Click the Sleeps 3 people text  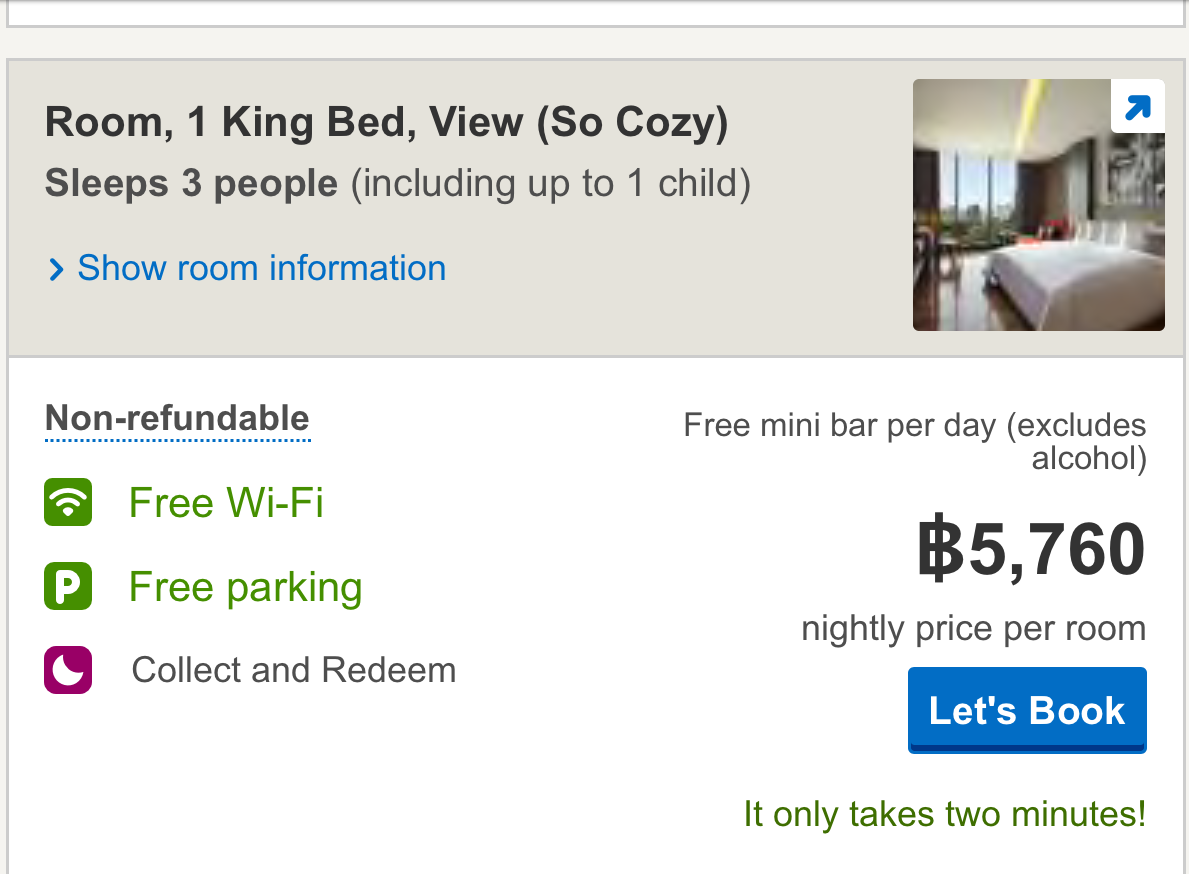coord(191,184)
